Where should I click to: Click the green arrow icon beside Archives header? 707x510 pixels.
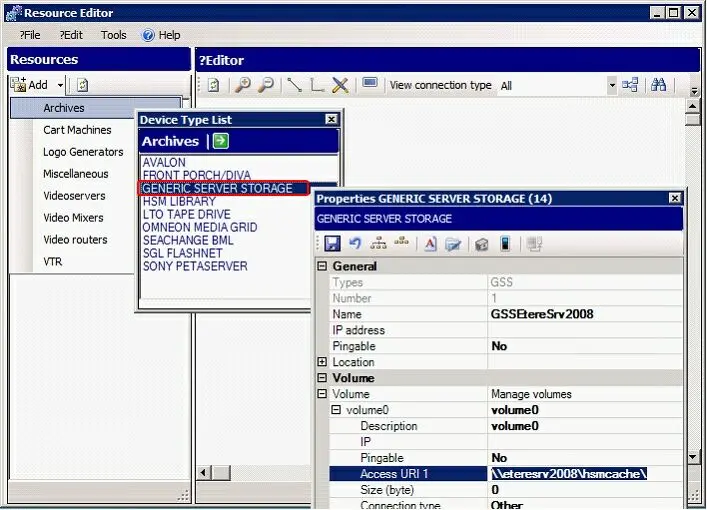(x=220, y=142)
